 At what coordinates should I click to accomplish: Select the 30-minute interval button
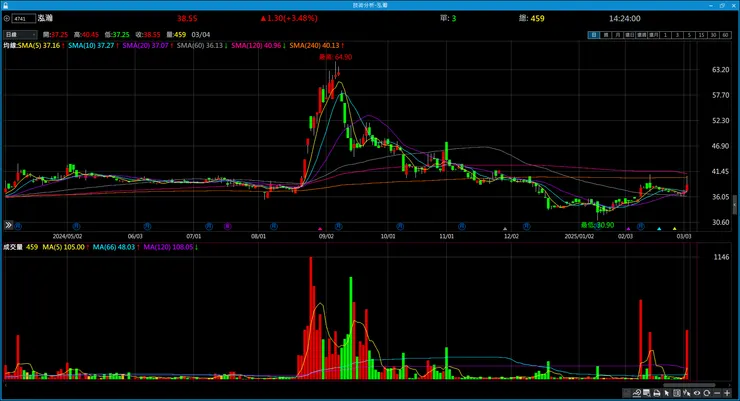714,35
